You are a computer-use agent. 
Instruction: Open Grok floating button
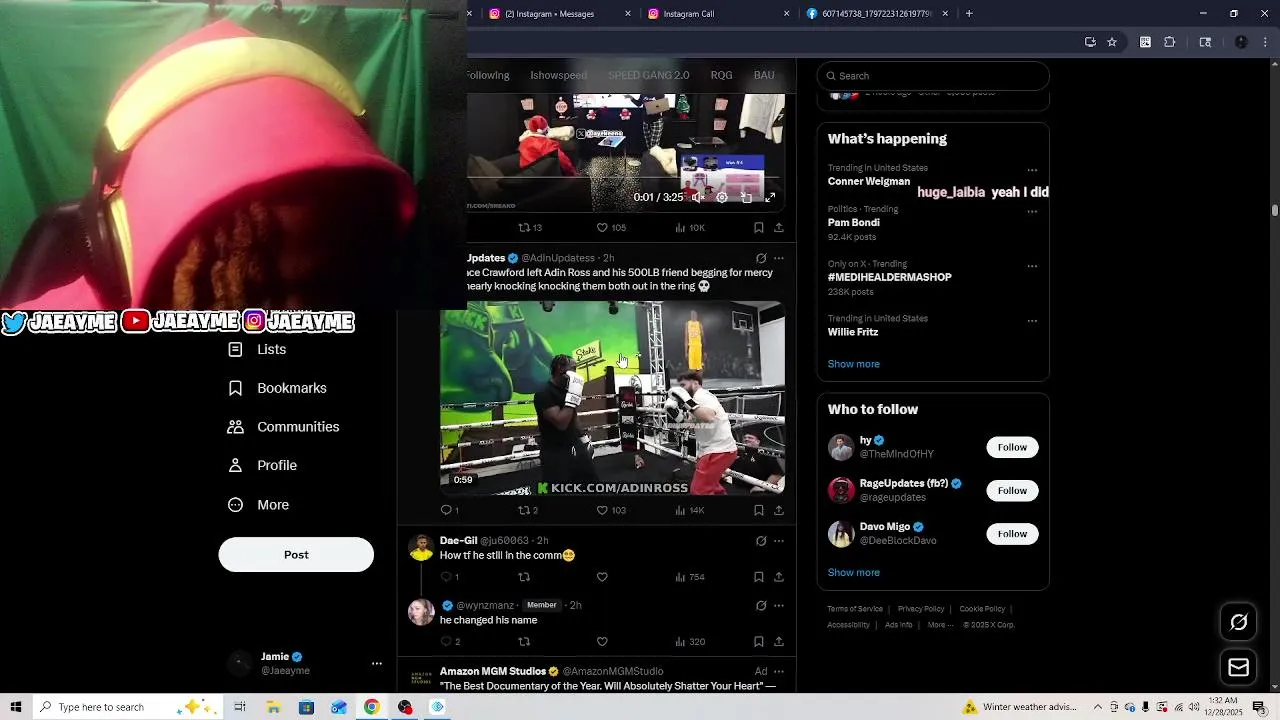(1238, 622)
